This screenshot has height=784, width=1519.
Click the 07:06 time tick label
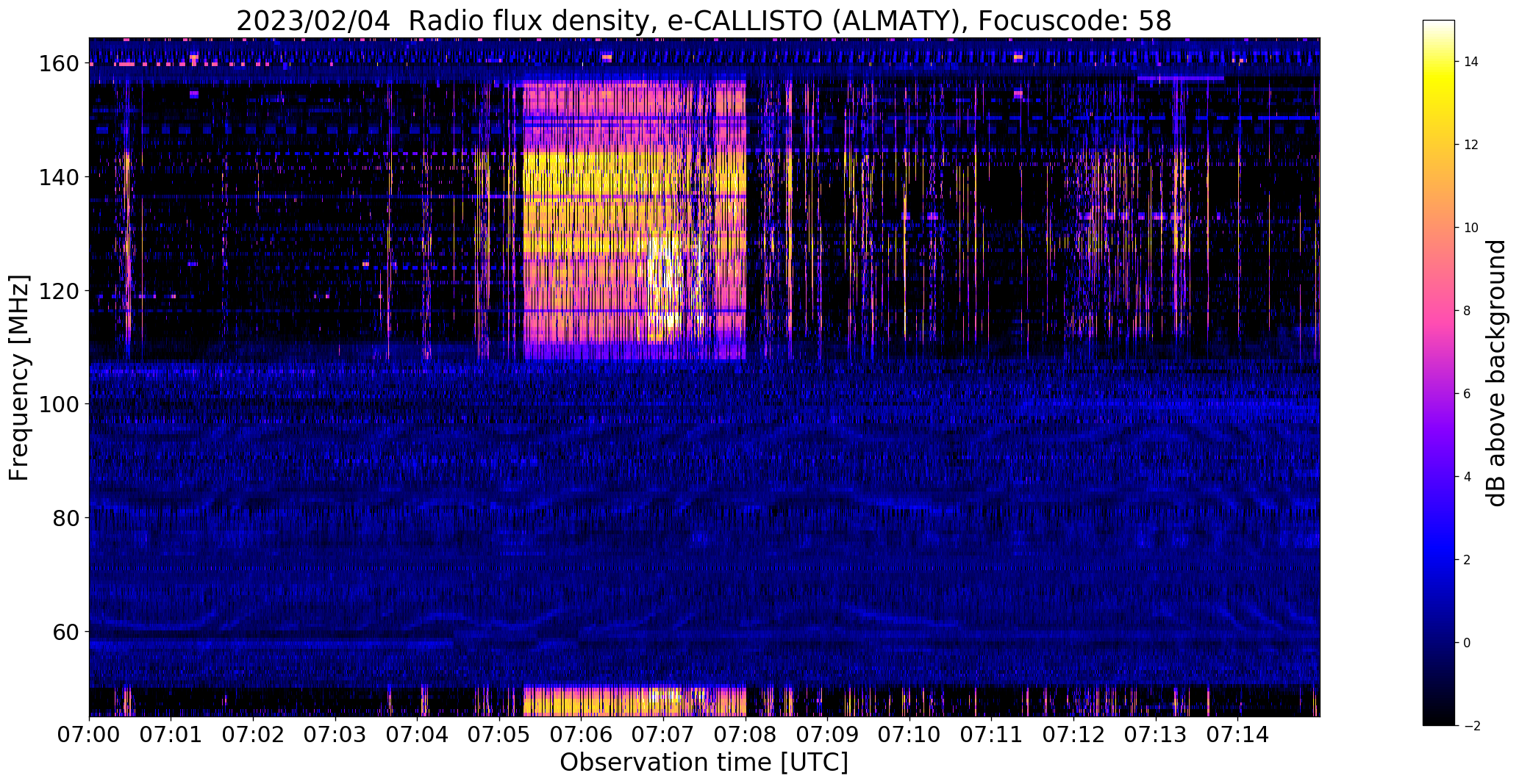tap(582, 734)
